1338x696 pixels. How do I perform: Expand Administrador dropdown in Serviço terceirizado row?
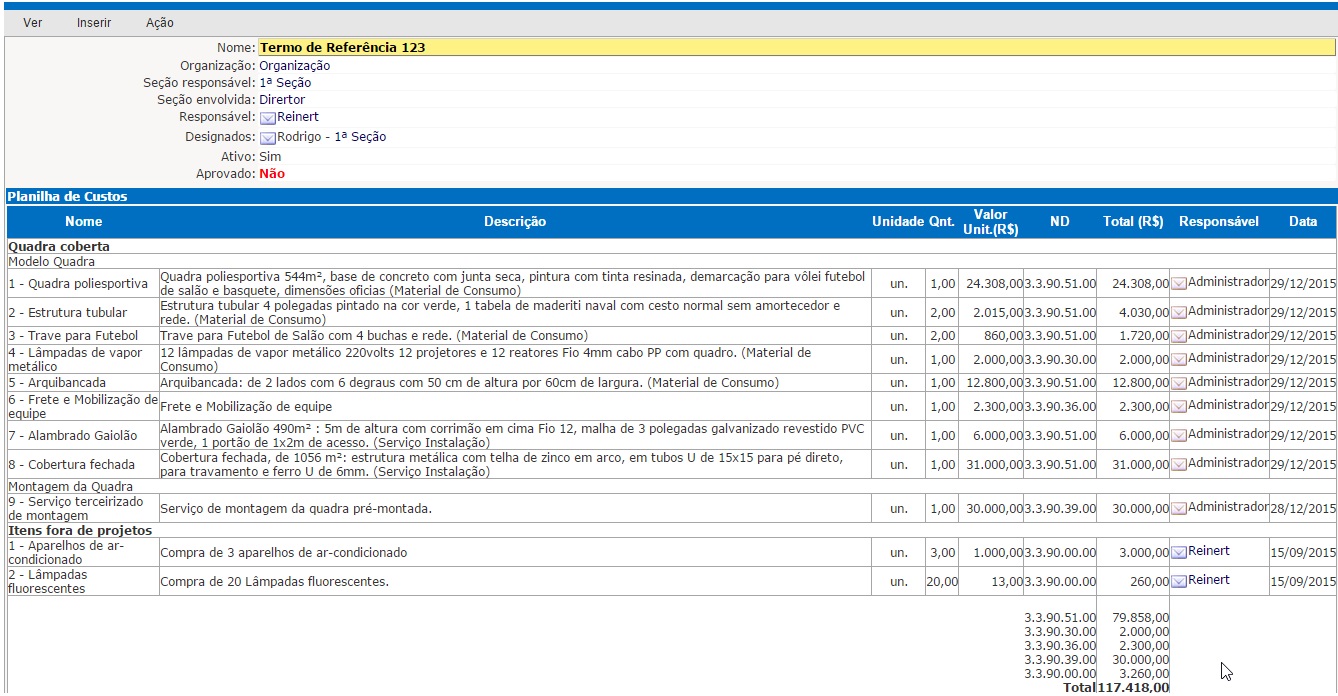1179,509
